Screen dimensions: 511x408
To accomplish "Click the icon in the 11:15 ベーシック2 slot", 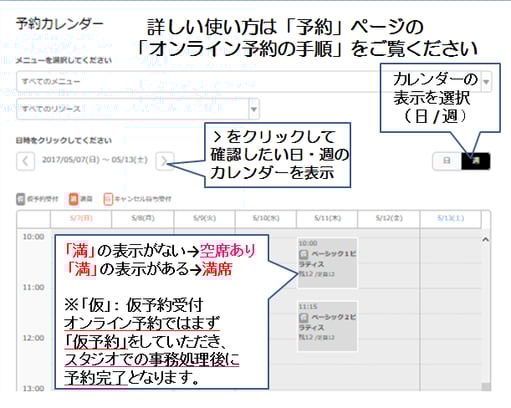I will [x=303, y=317].
